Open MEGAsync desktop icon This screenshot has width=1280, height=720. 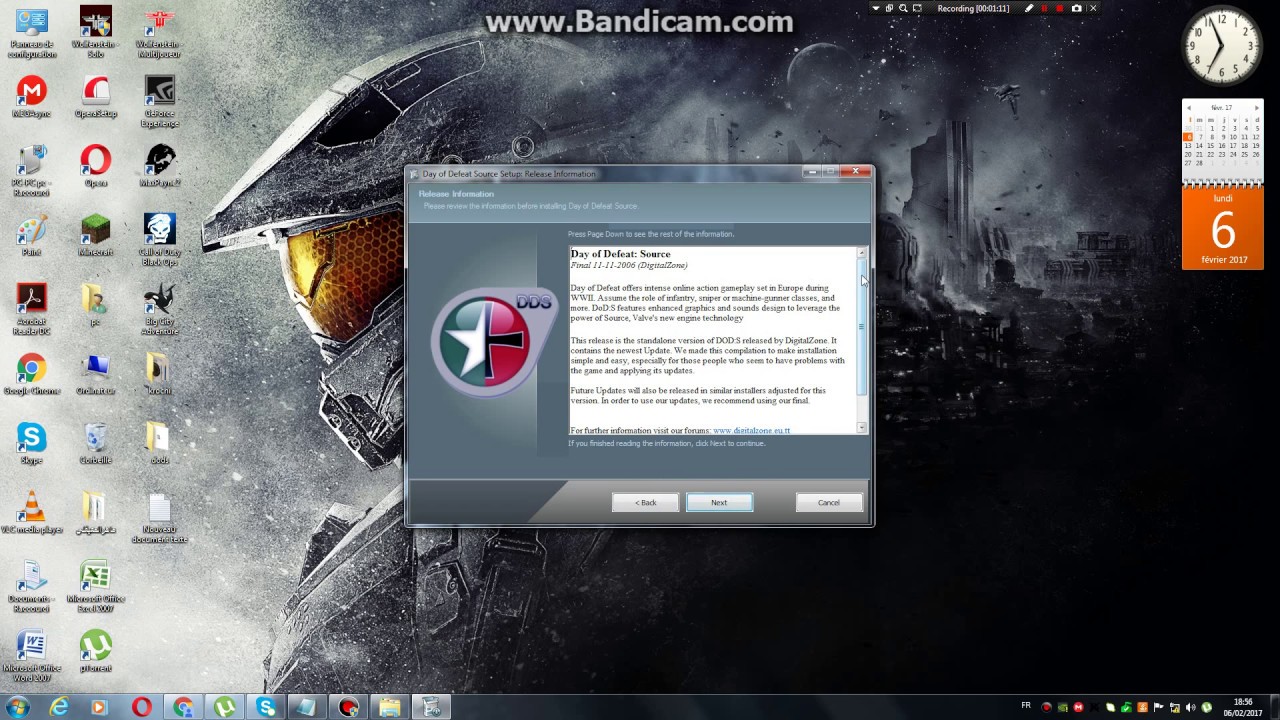[32, 97]
